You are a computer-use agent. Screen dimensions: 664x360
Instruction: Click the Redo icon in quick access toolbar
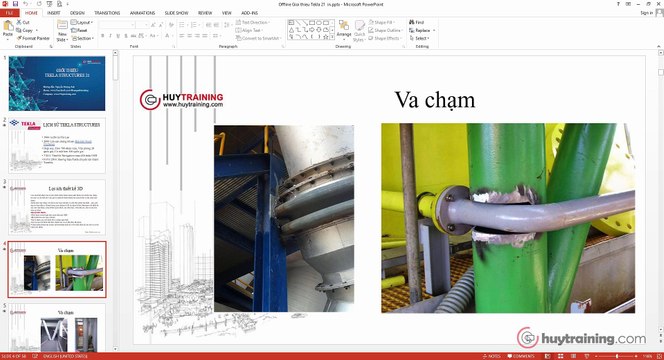39,4
